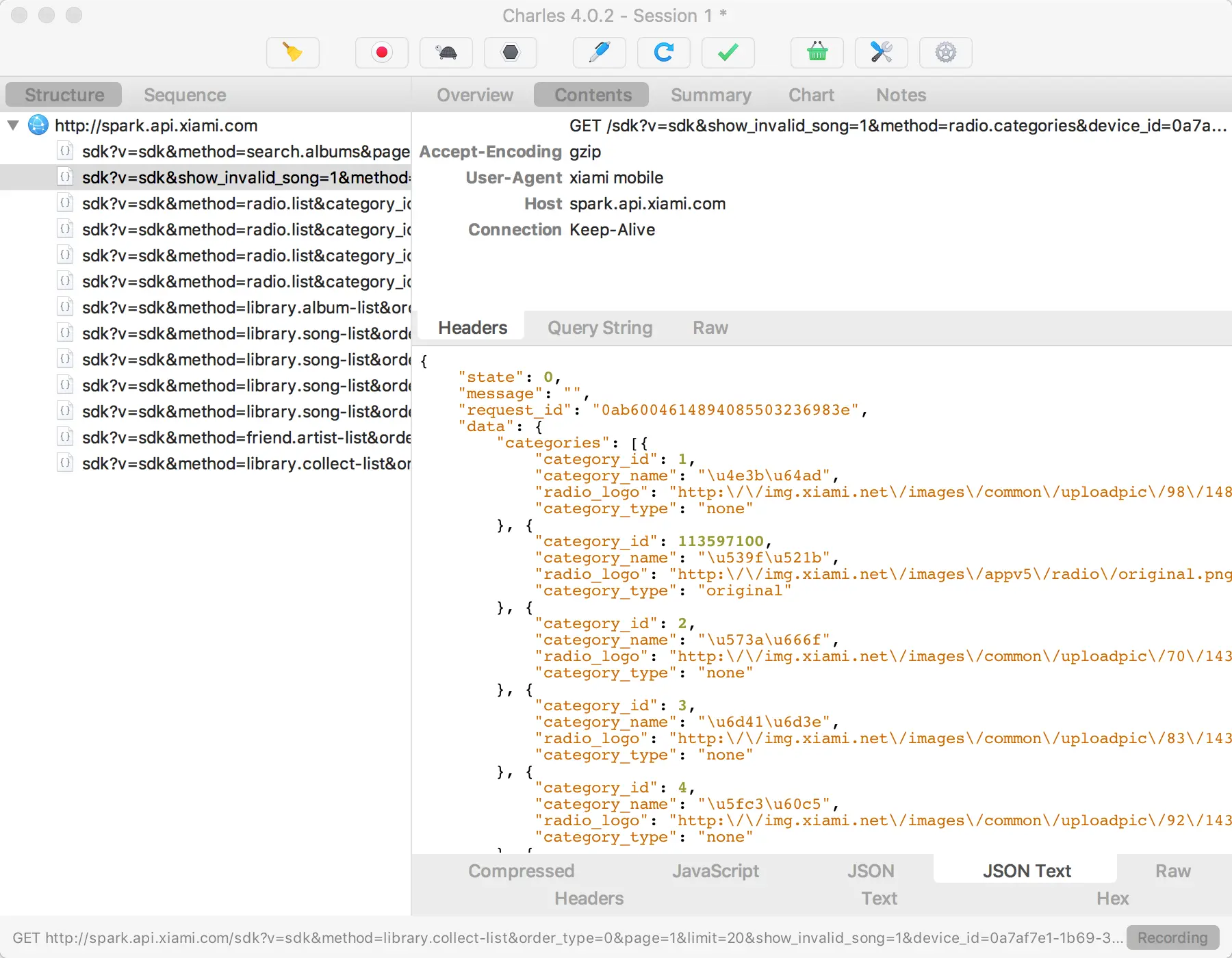
Task: Click the globe icon for spark.api.xiami.com
Action: click(x=38, y=125)
